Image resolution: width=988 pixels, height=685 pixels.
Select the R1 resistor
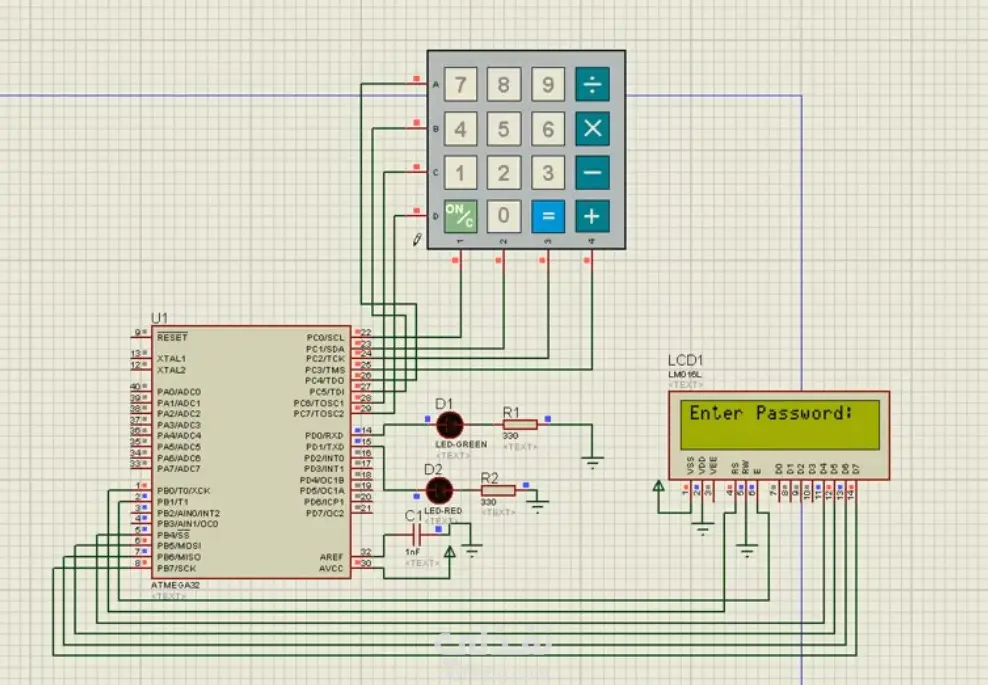[520, 425]
